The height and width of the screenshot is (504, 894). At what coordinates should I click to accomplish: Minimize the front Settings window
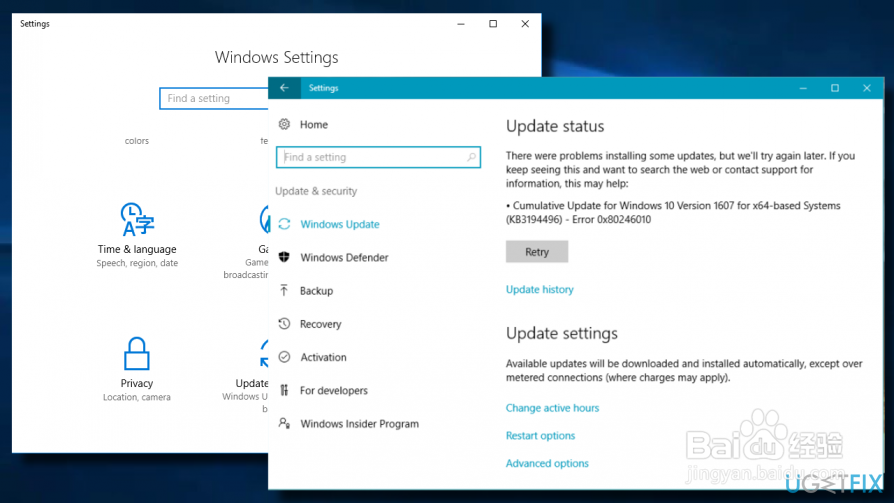tap(803, 88)
